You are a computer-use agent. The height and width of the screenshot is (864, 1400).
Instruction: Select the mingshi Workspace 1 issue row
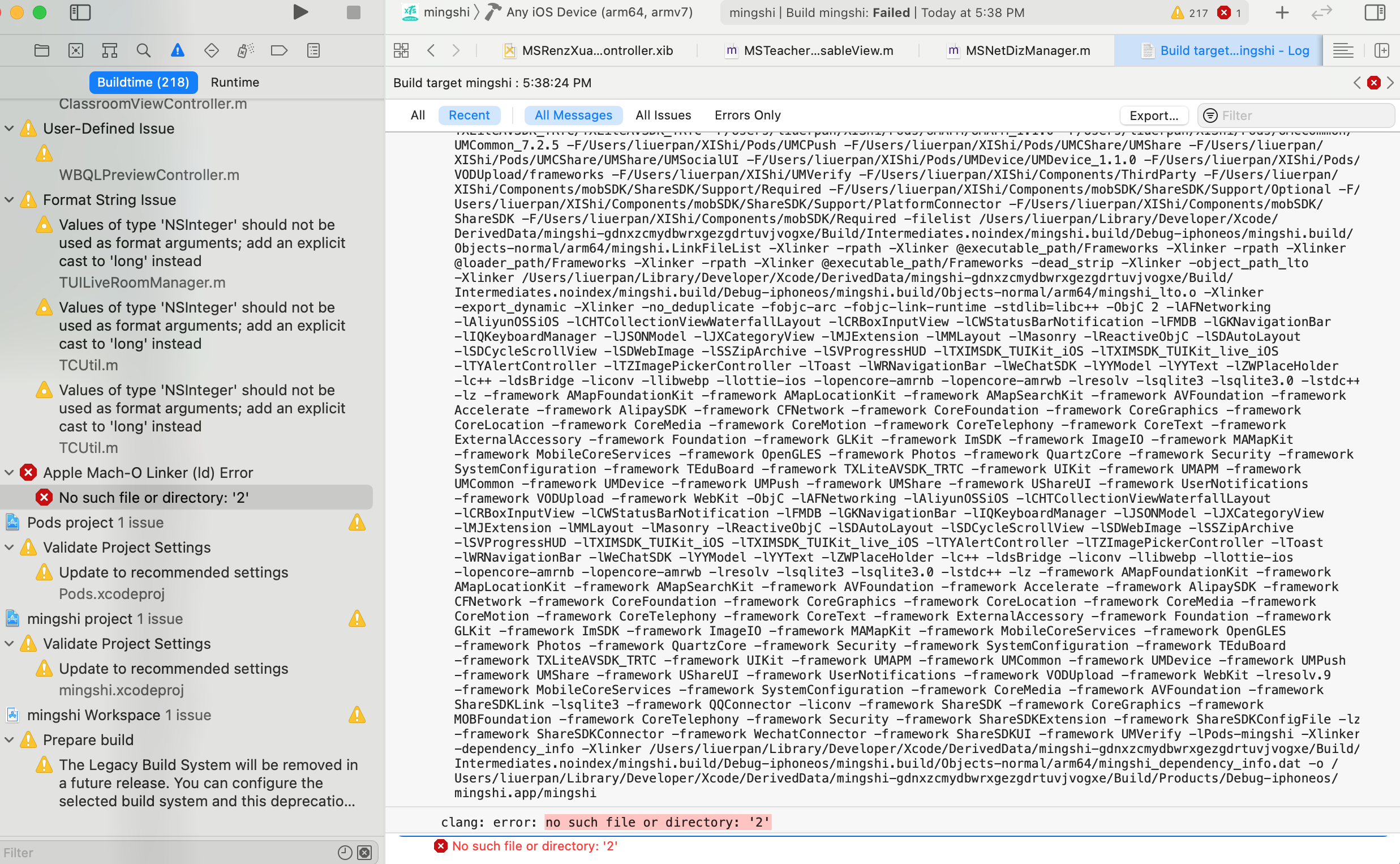click(x=186, y=715)
